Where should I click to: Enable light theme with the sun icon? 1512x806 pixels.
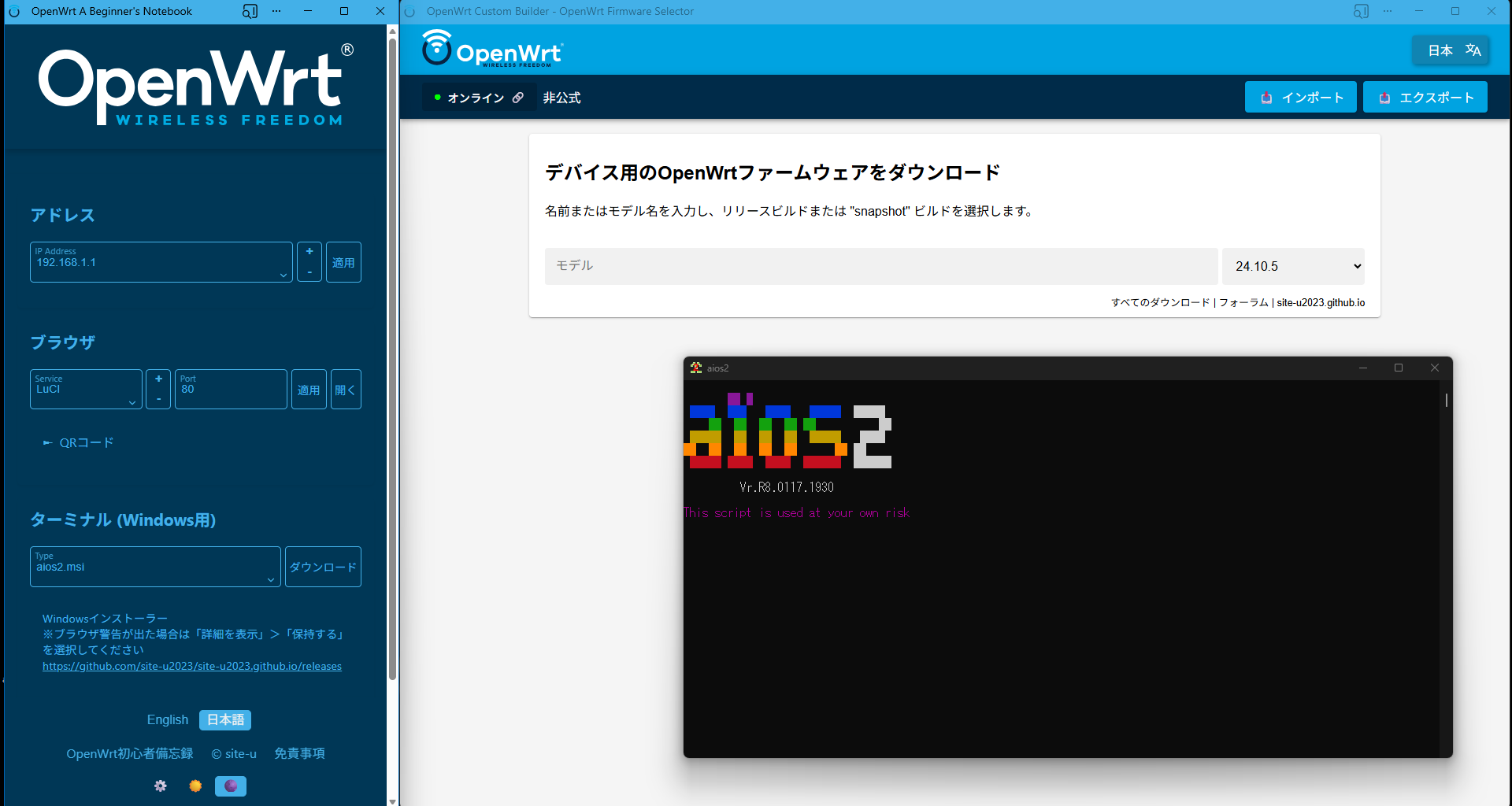point(195,786)
